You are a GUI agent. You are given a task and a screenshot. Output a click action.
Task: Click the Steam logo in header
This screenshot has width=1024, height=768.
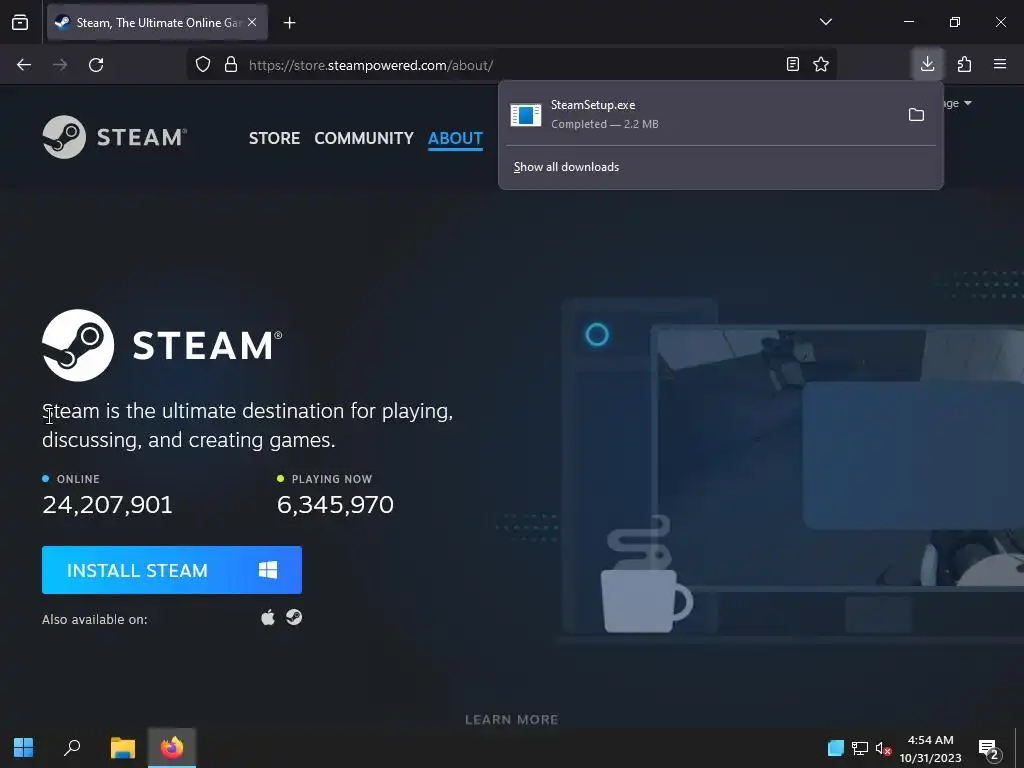click(115, 137)
